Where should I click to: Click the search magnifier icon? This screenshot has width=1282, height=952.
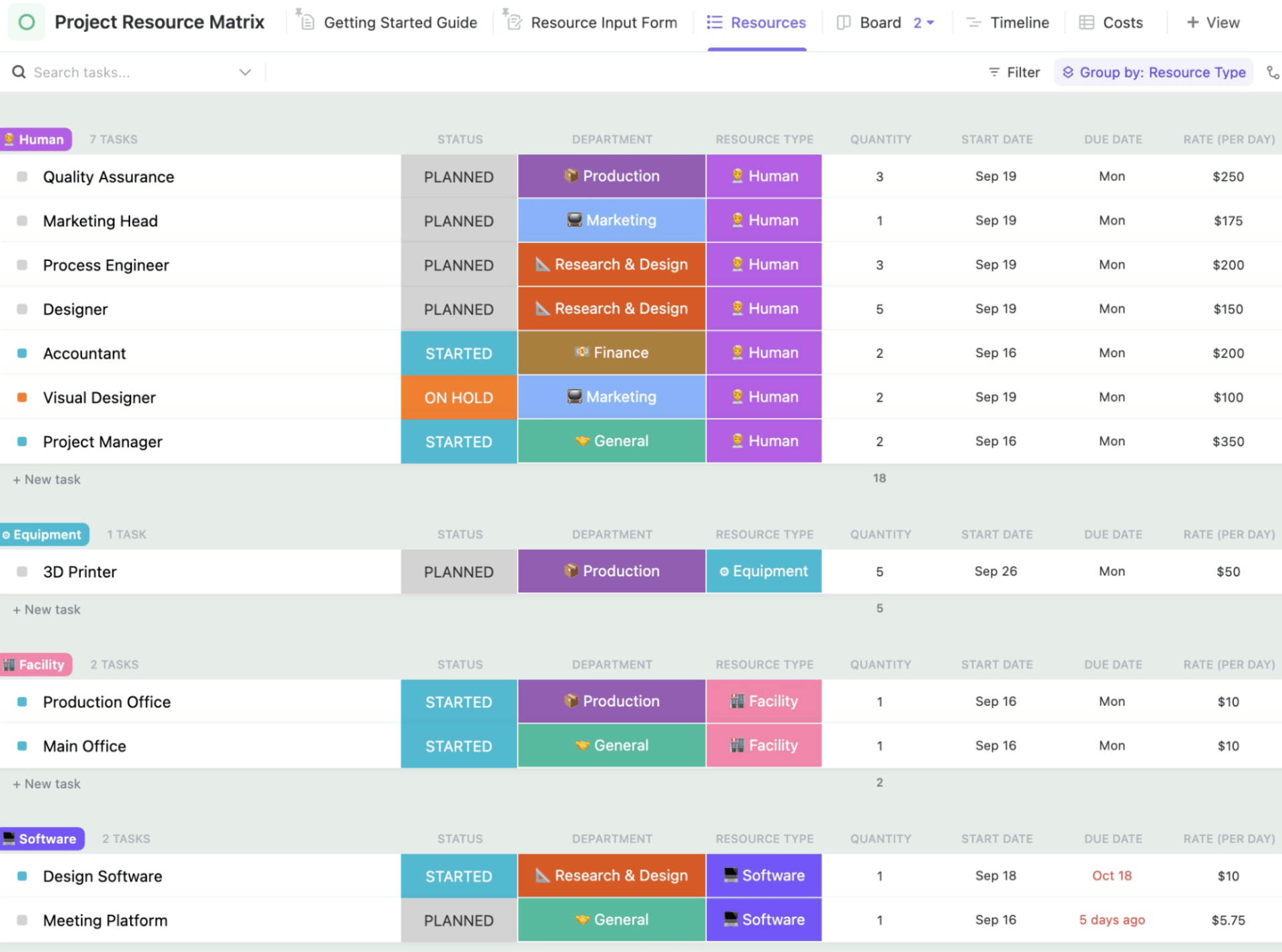18,71
